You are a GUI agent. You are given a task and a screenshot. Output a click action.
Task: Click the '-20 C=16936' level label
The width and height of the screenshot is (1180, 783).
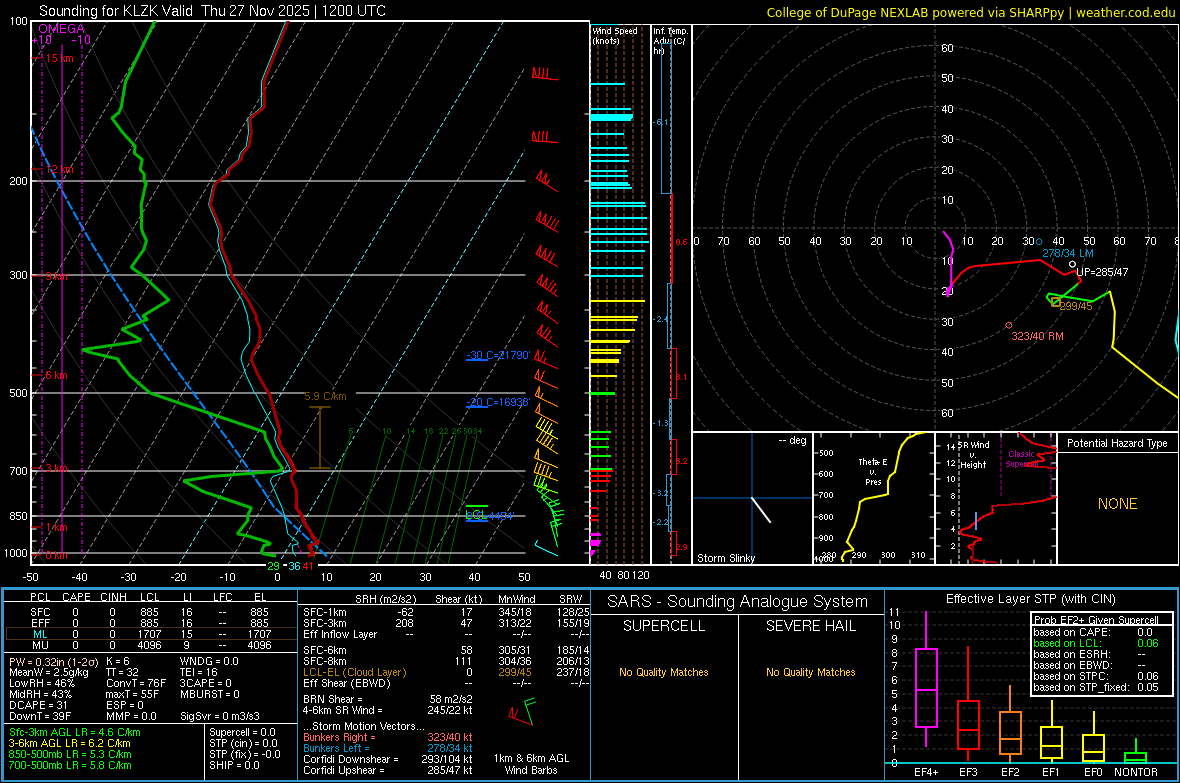click(x=498, y=402)
